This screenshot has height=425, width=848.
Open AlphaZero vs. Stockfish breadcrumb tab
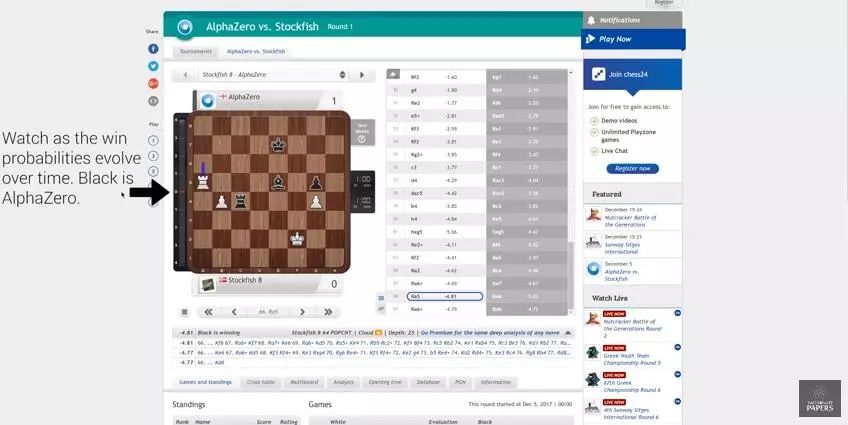(256, 51)
